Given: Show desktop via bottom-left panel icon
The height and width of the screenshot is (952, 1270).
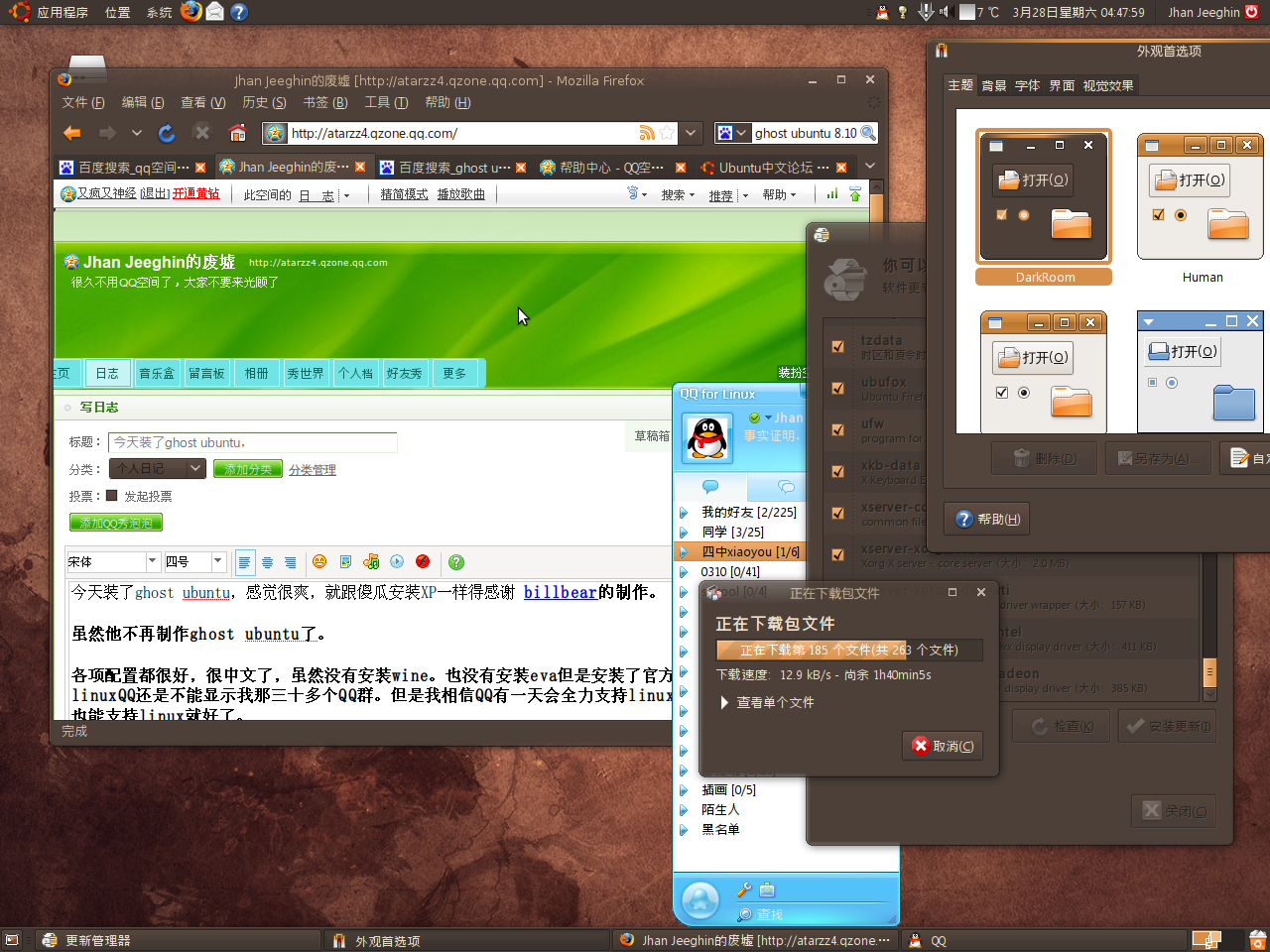Looking at the screenshot, I should tap(12, 940).
